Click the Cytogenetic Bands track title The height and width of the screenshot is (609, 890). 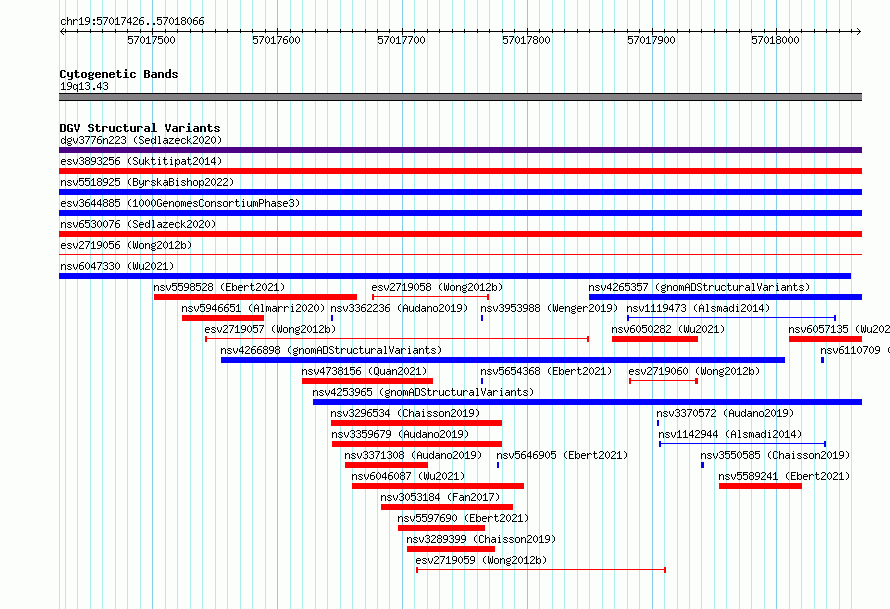(119, 74)
